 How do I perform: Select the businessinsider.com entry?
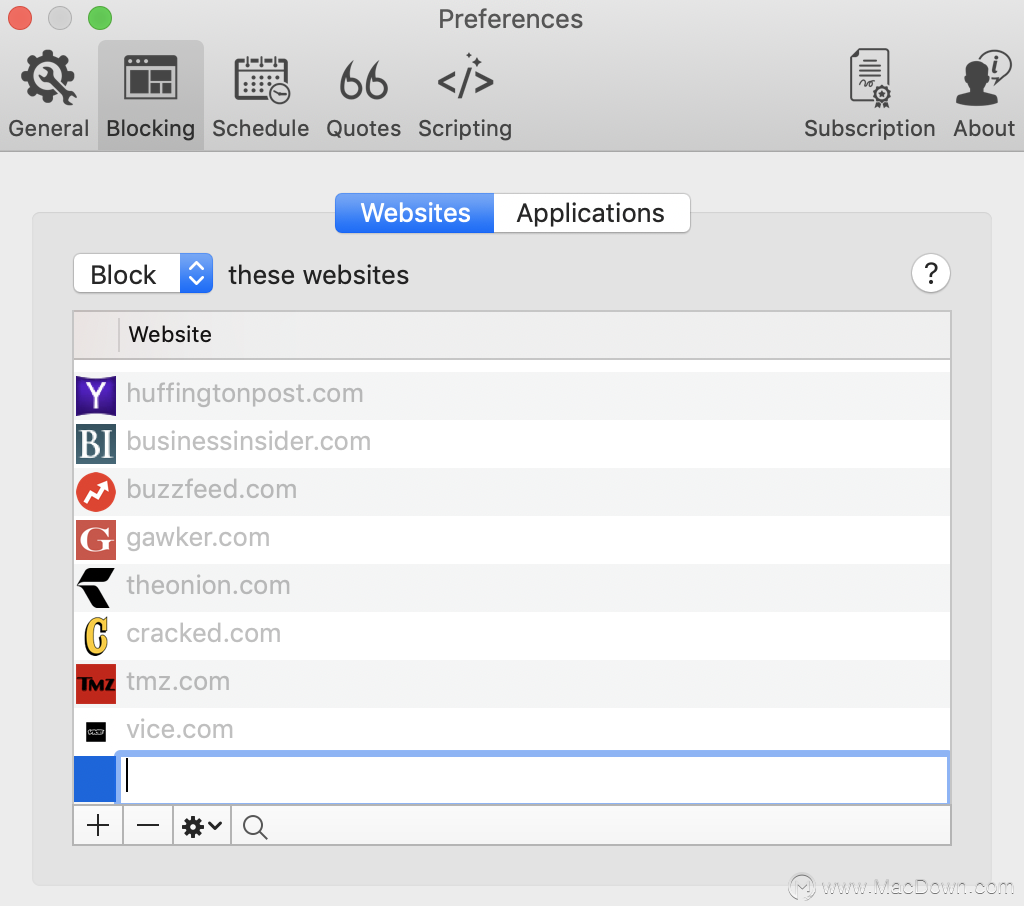[x=512, y=444]
